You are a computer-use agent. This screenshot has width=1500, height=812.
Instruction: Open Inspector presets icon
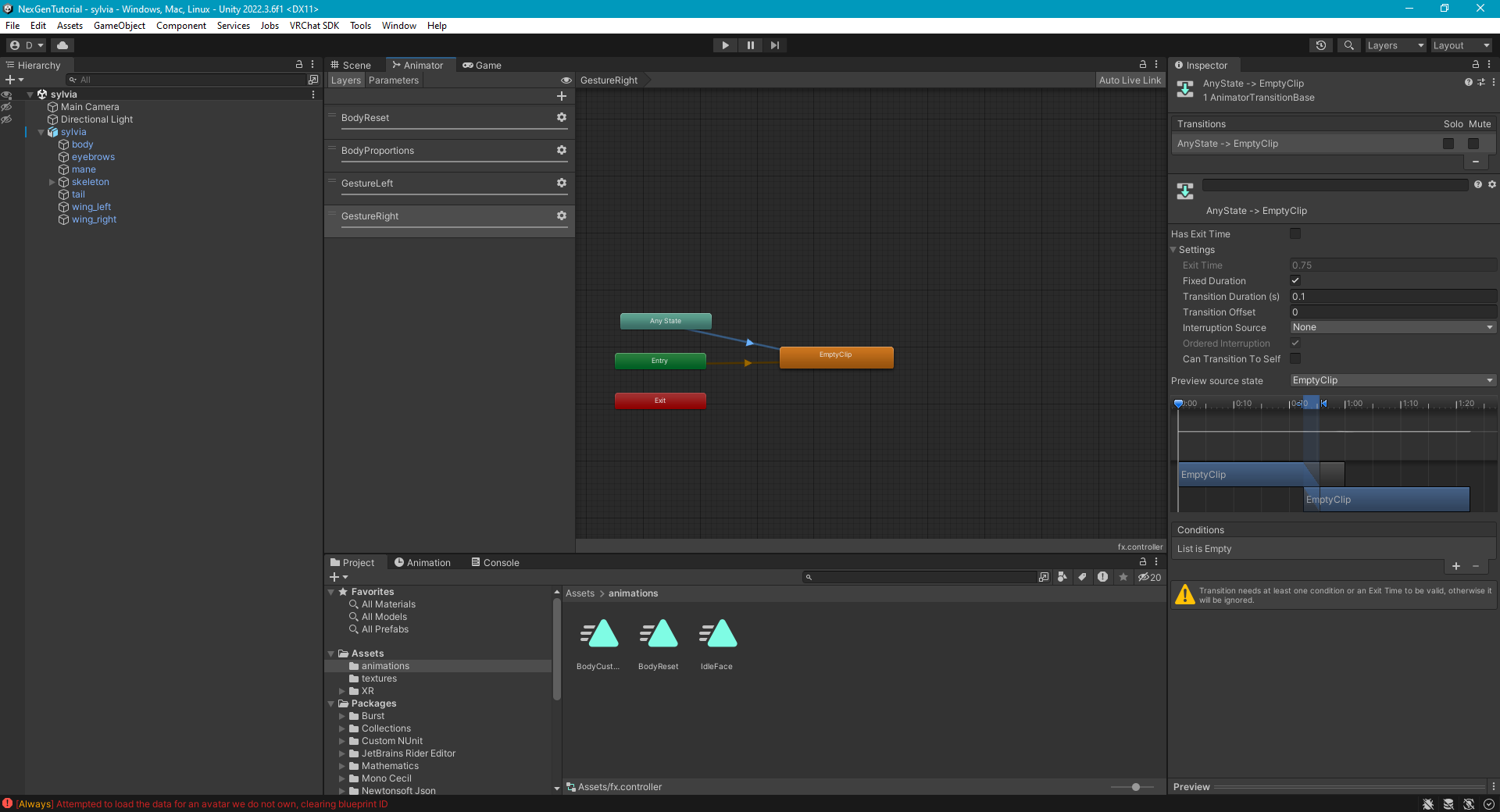[1481, 82]
